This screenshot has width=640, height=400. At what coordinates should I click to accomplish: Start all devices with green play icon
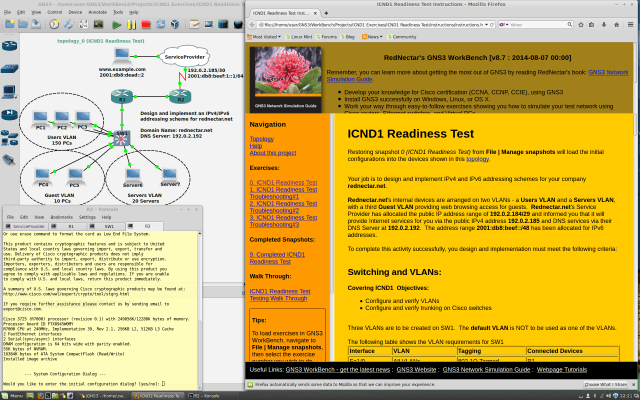point(117,25)
